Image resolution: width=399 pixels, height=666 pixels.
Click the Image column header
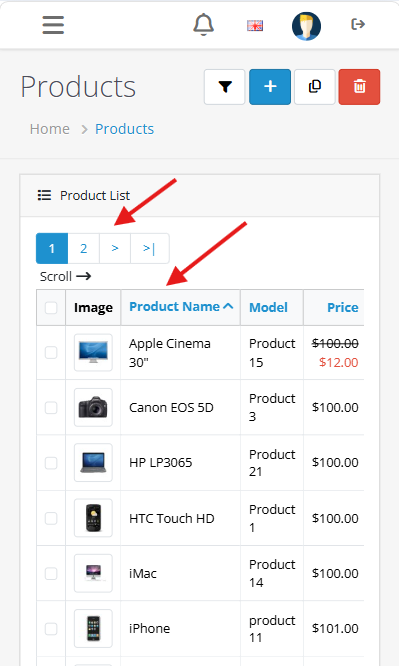tap(93, 308)
